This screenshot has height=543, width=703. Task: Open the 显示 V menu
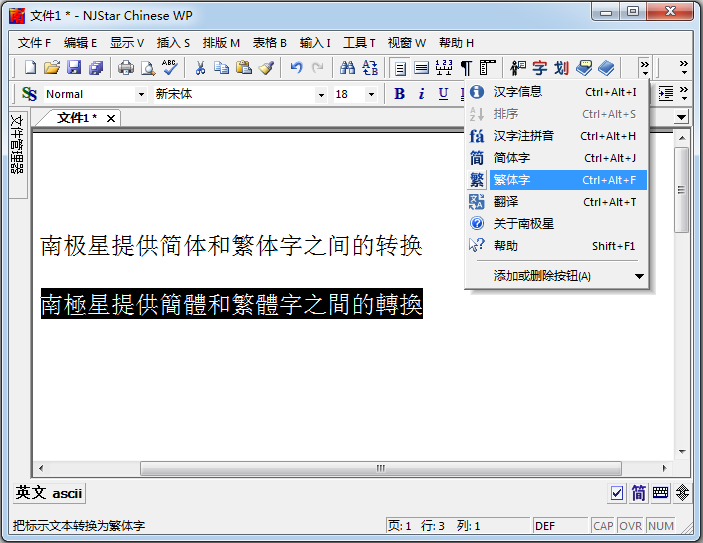127,43
